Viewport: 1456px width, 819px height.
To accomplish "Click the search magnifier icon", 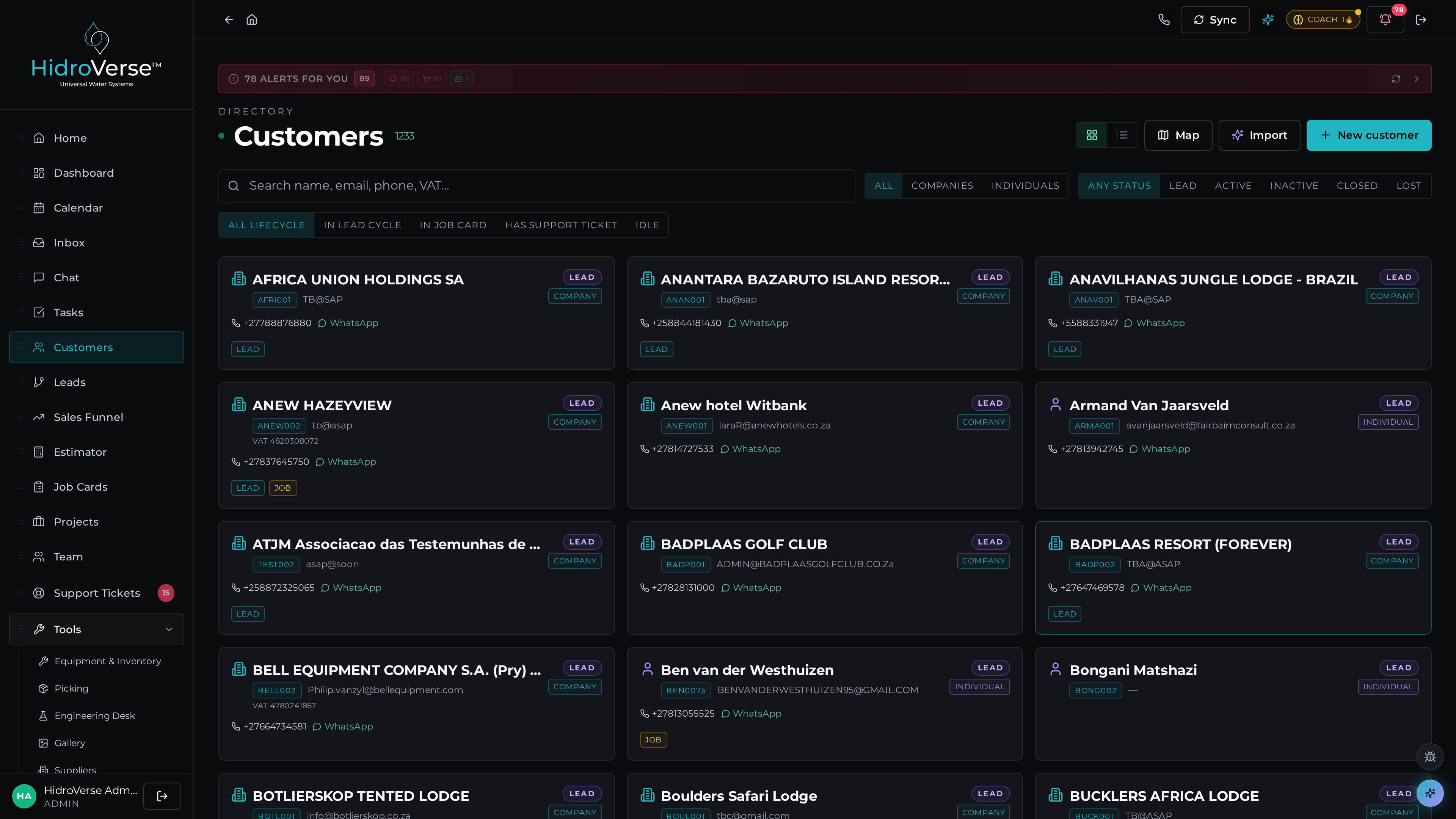I will coord(234,186).
